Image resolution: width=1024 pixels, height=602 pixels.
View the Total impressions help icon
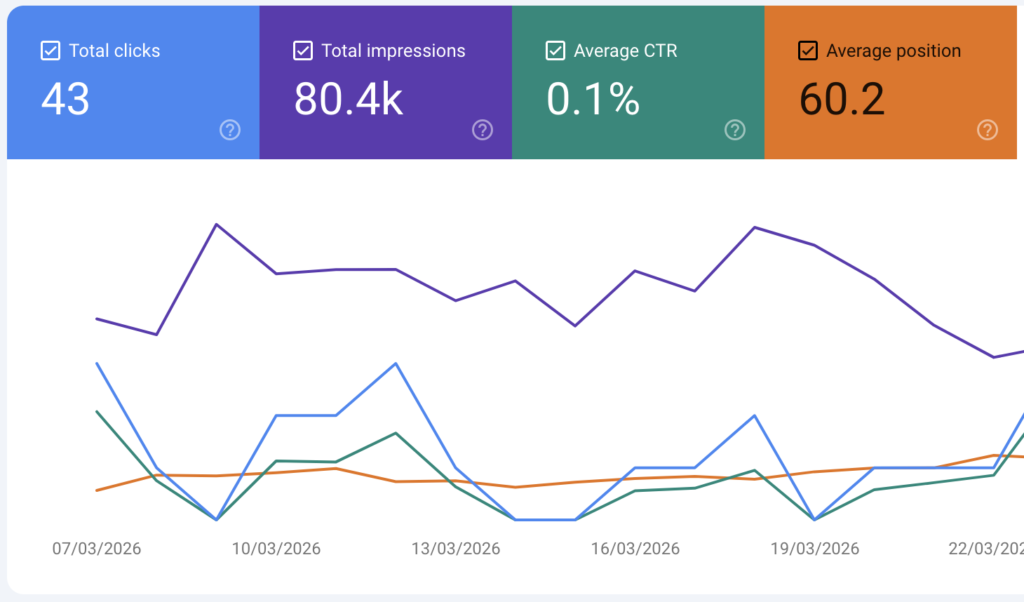coord(482,130)
